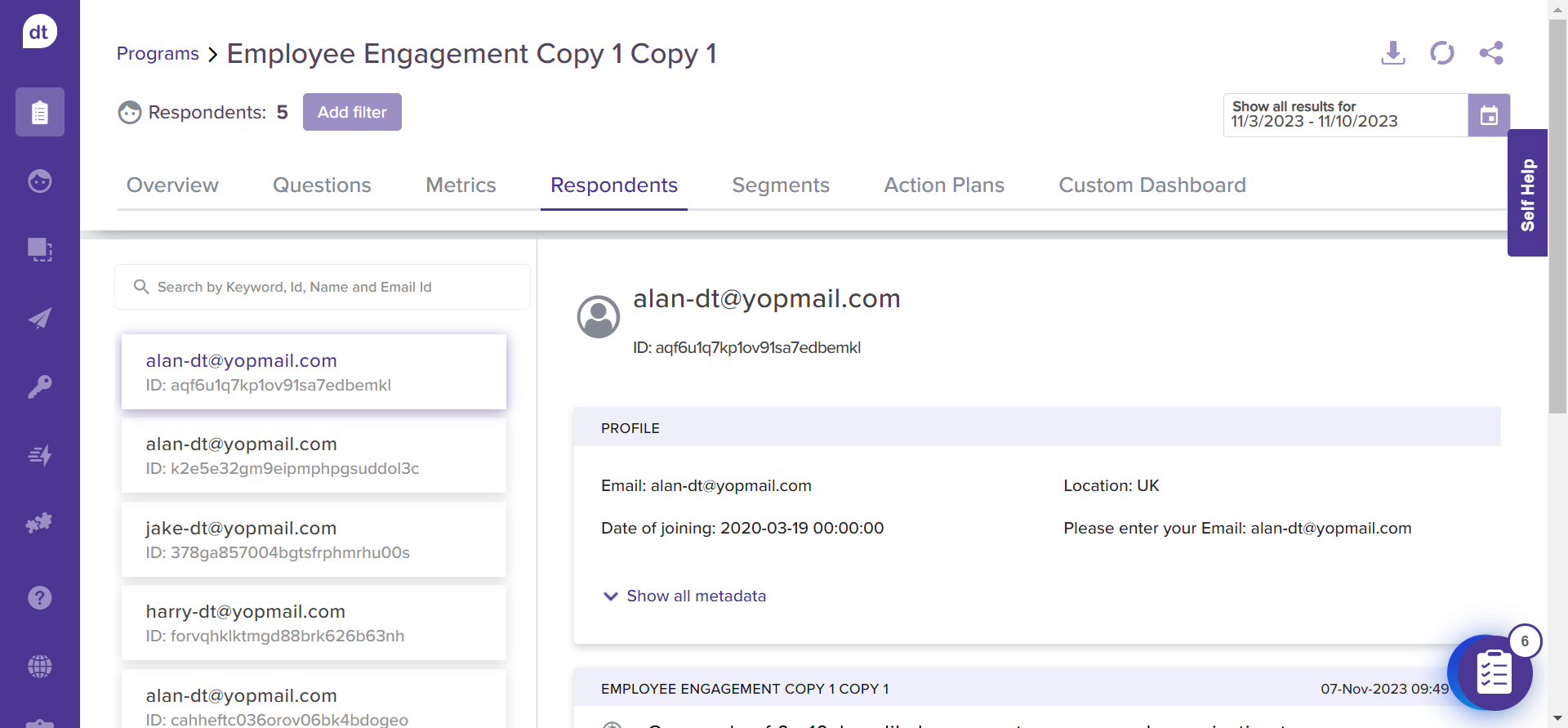This screenshot has height=728, width=1568.
Task: Click the paper plane icon in sidebar
Action: [39, 318]
